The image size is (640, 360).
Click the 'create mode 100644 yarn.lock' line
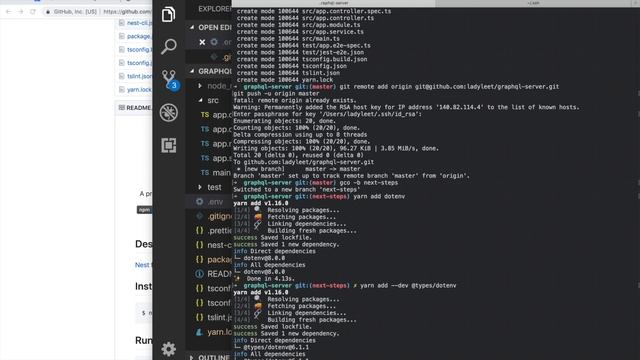285,80
